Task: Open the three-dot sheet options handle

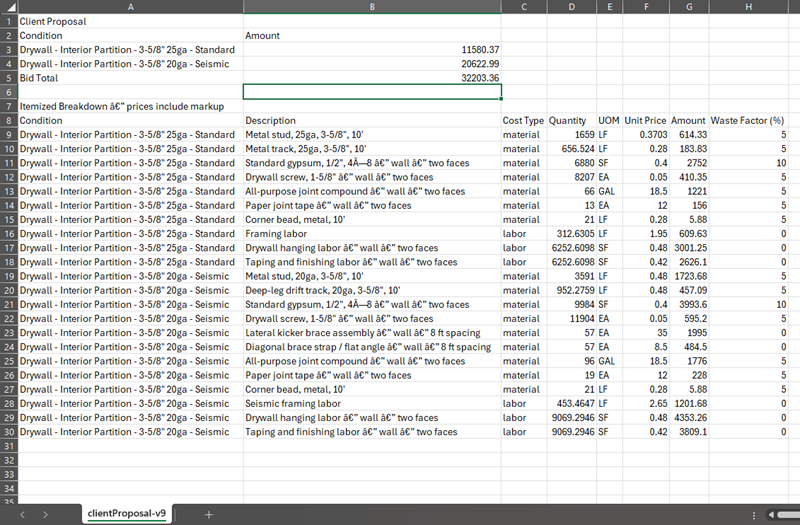Action: 754,515
